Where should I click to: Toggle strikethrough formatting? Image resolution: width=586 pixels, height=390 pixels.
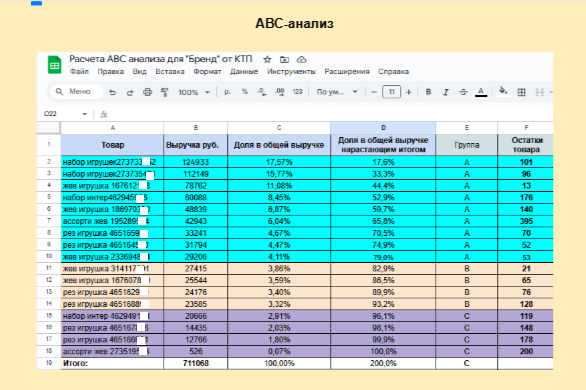[463, 92]
